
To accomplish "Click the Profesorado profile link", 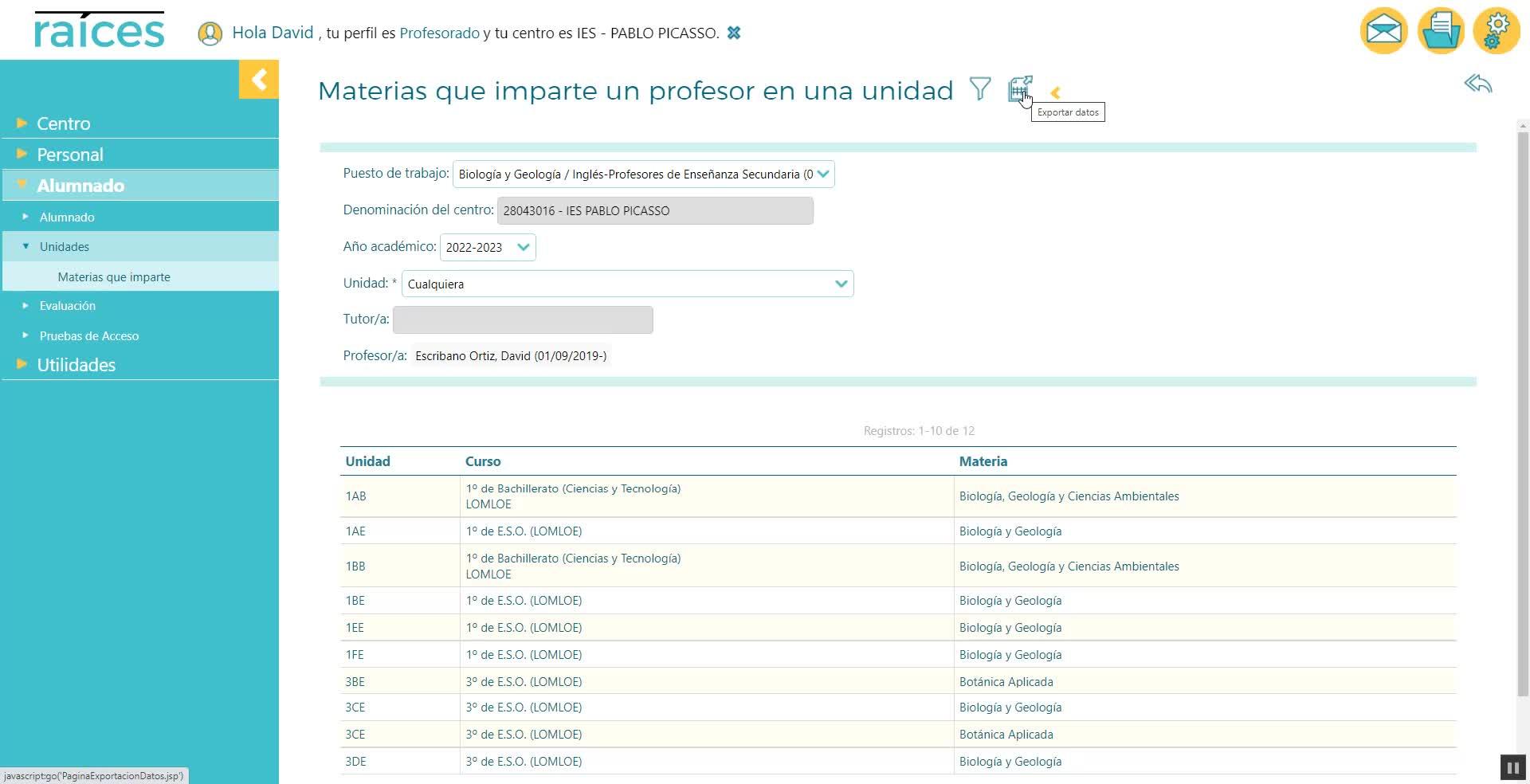I will [x=439, y=33].
